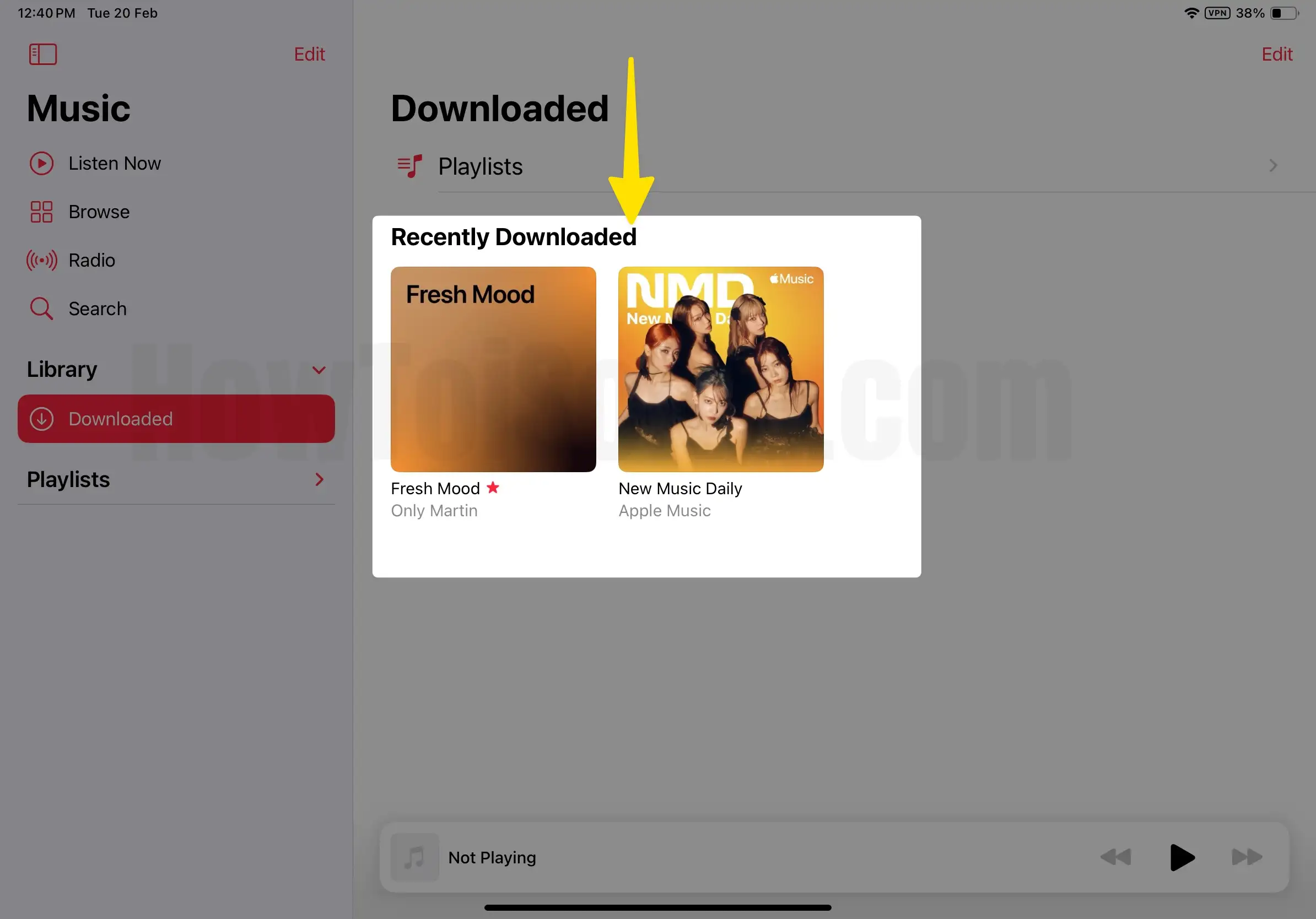Click the Downloaded library item
The height and width of the screenshot is (919, 1316).
click(120, 419)
